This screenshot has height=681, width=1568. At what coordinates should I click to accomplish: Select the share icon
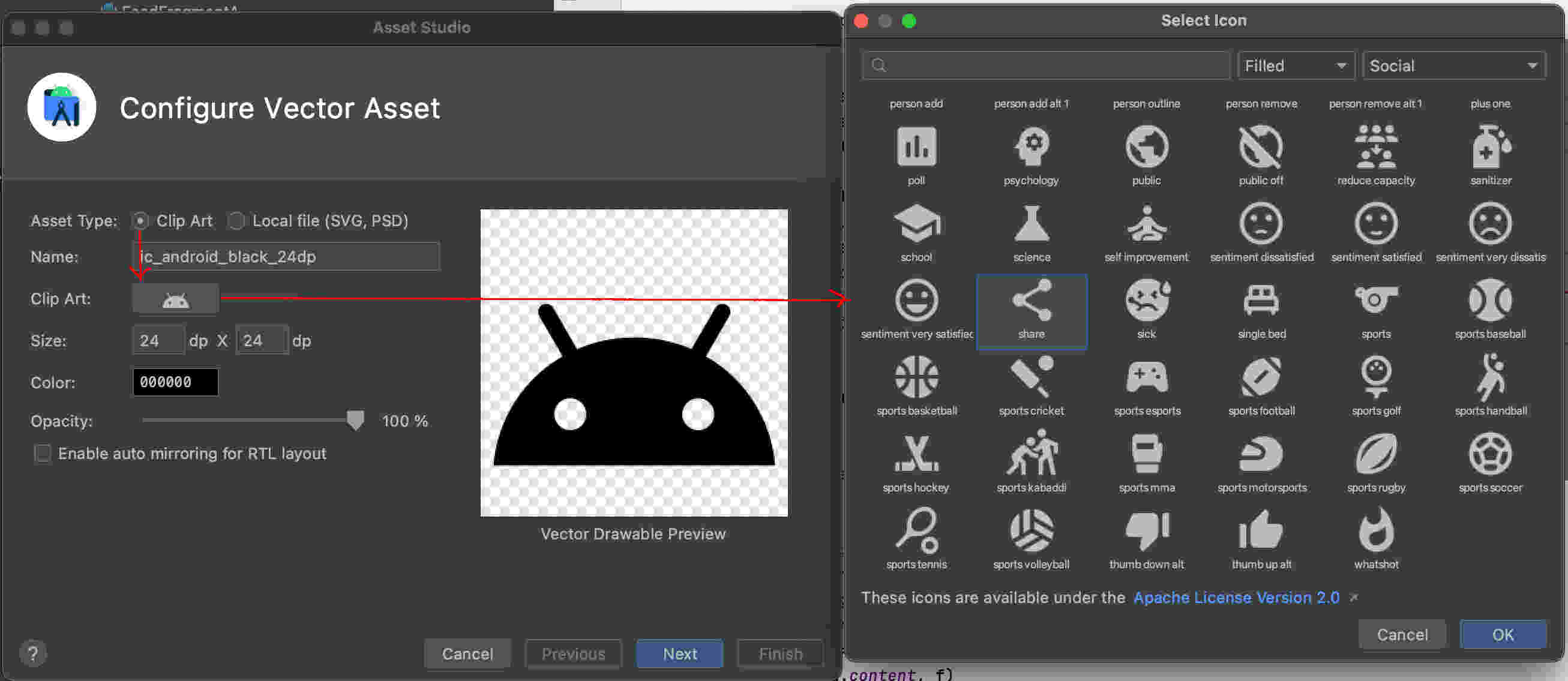click(x=1031, y=311)
